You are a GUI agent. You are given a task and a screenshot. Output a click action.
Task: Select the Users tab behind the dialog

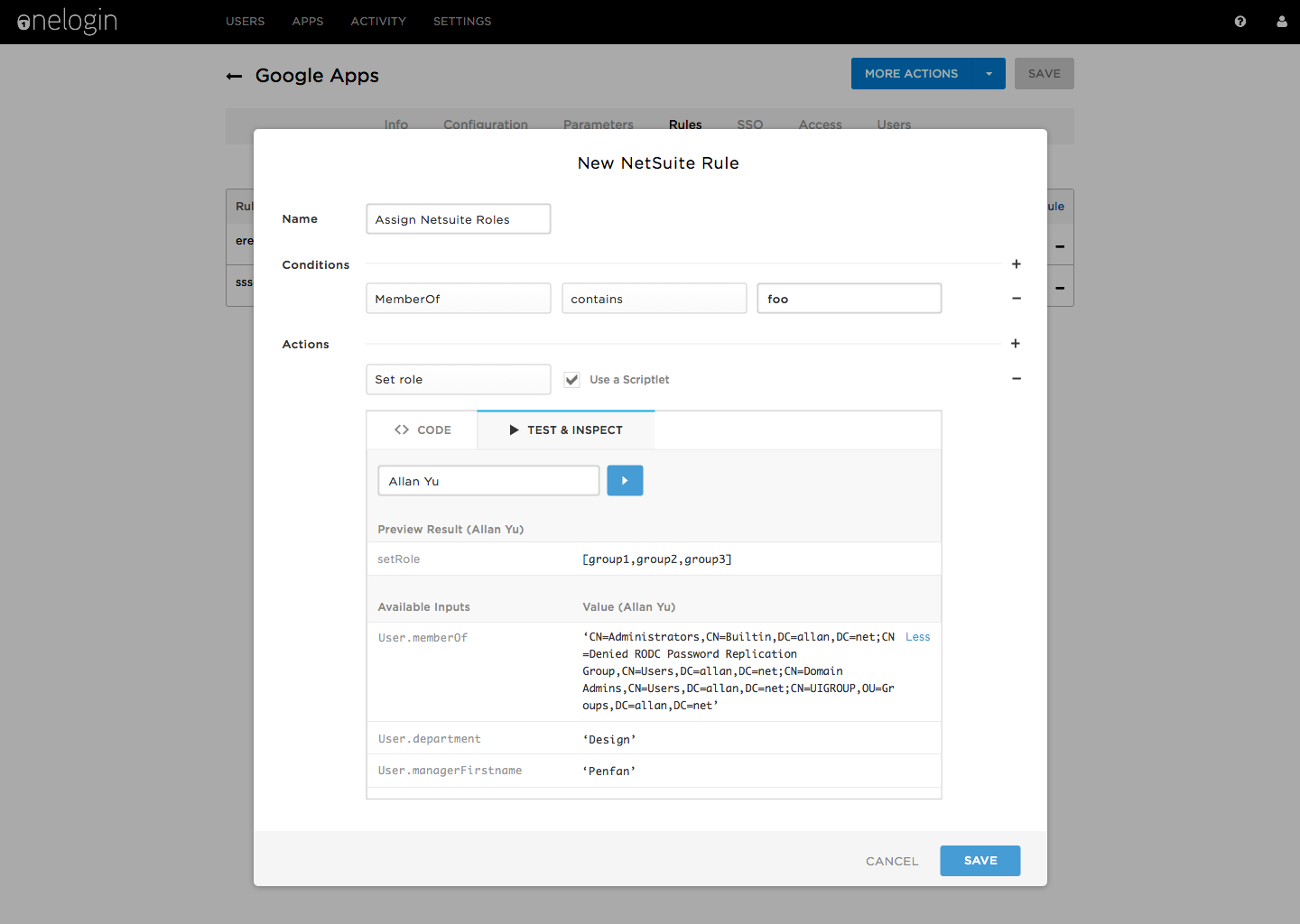(x=894, y=125)
